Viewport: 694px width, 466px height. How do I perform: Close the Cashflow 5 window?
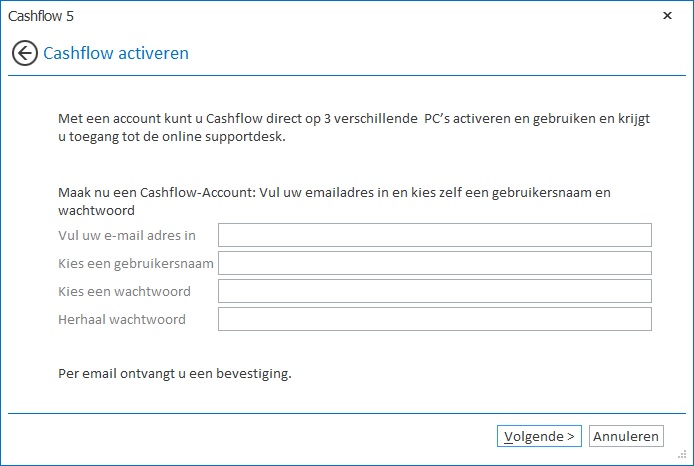pos(667,16)
